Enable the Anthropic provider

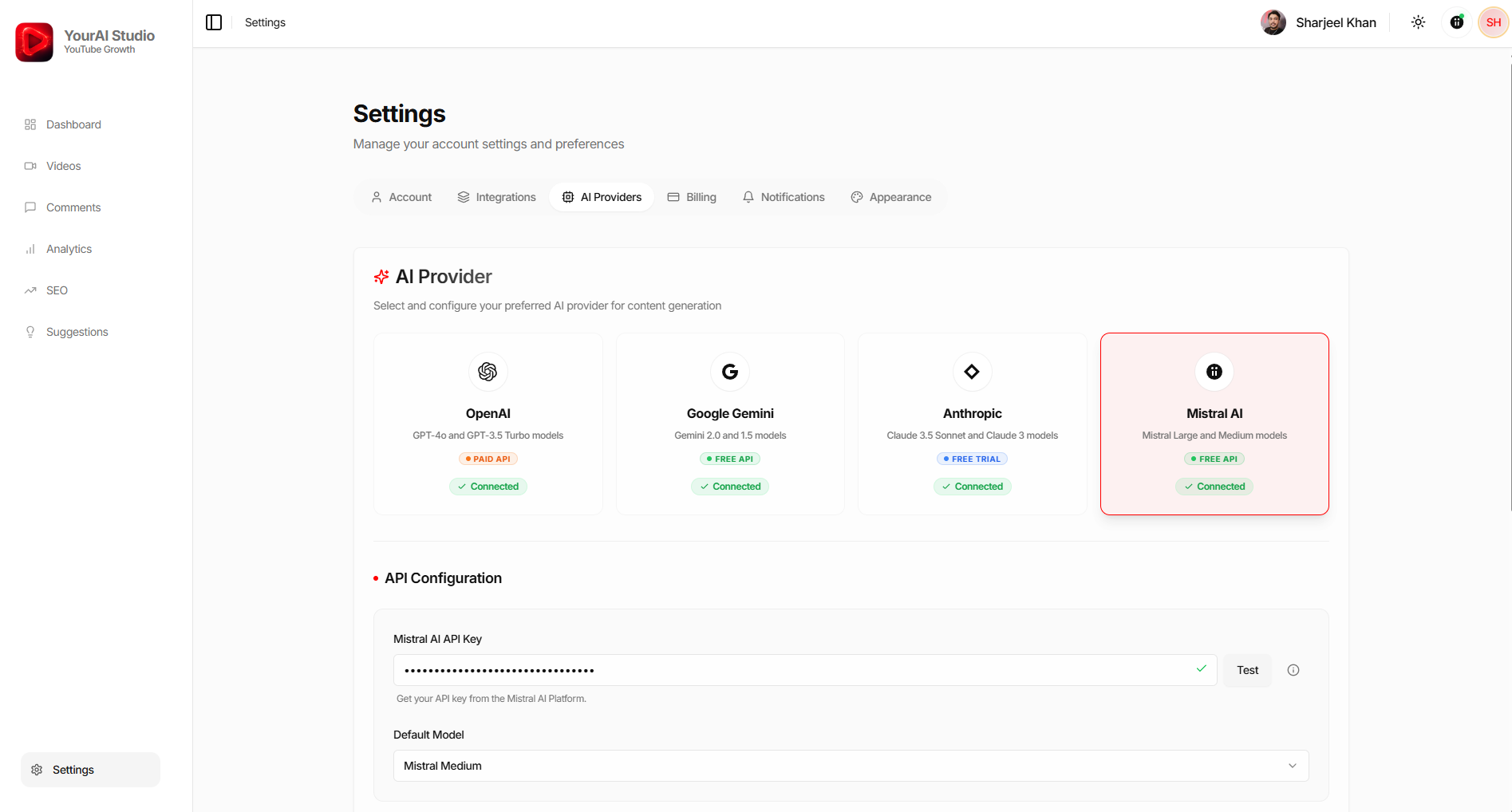point(972,424)
